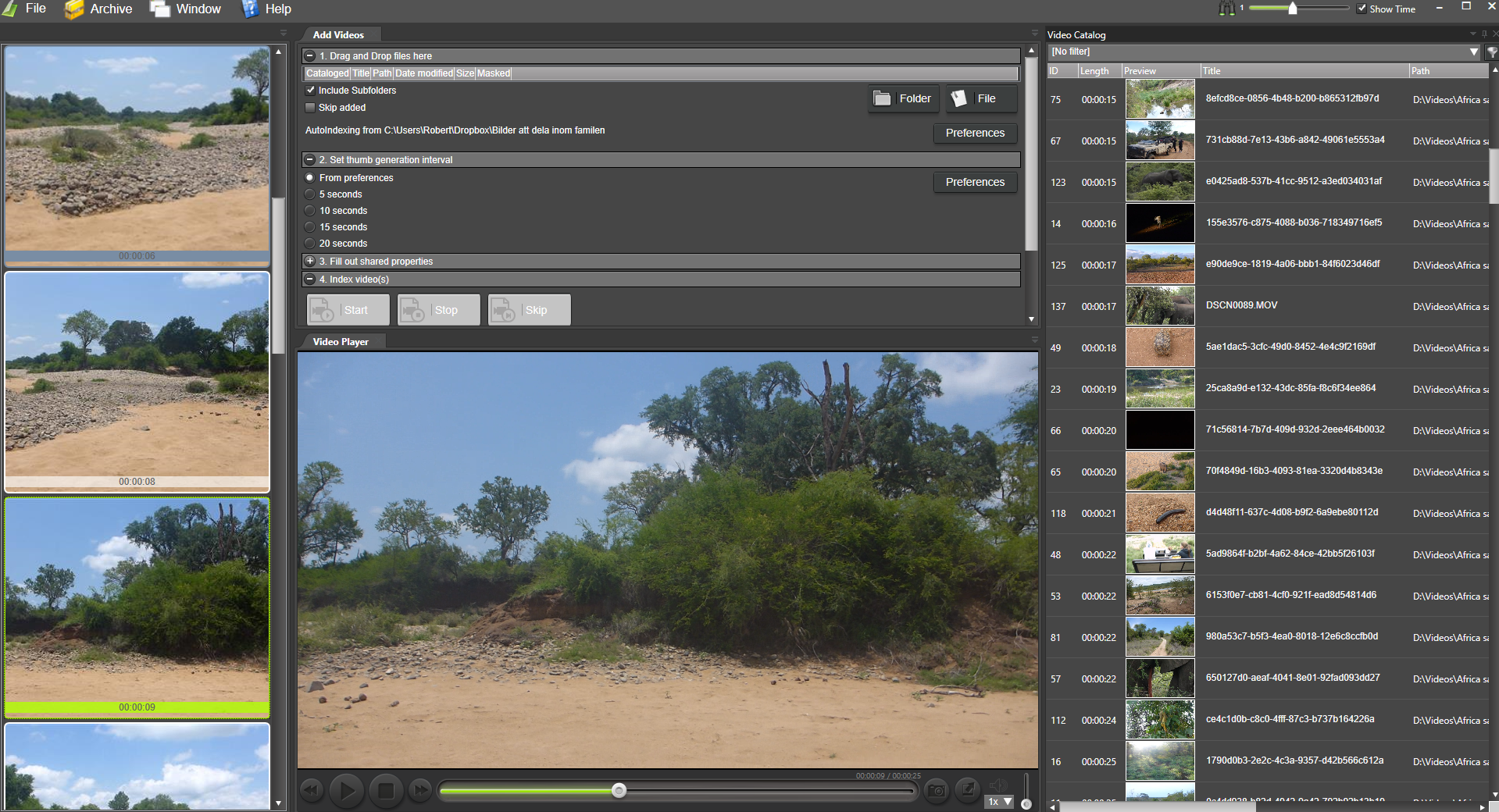Play the video

pyautogui.click(x=347, y=791)
